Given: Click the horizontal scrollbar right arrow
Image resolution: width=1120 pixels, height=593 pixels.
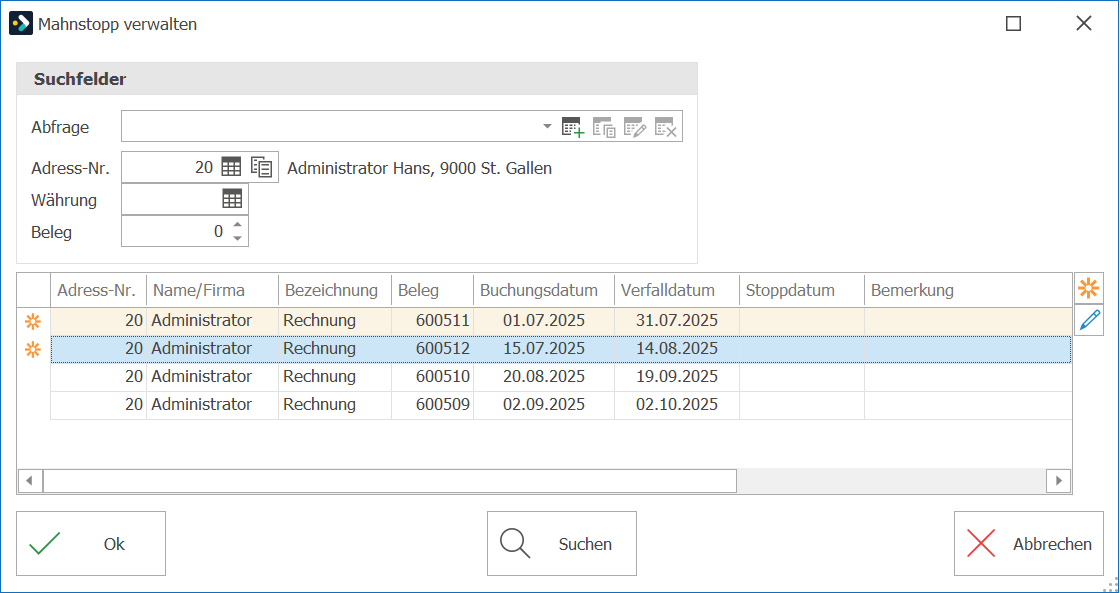Looking at the screenshot, I should click(1059, 481).
